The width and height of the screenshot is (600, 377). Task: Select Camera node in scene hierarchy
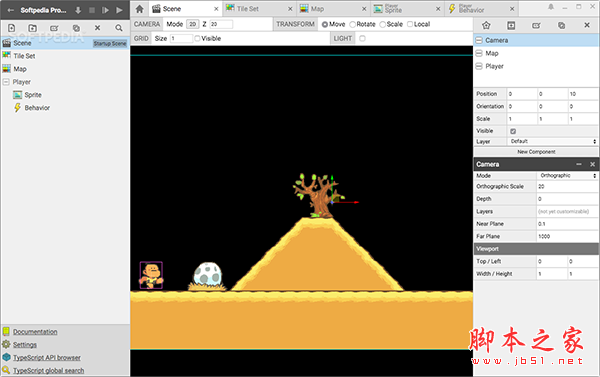tap(536, 40)
